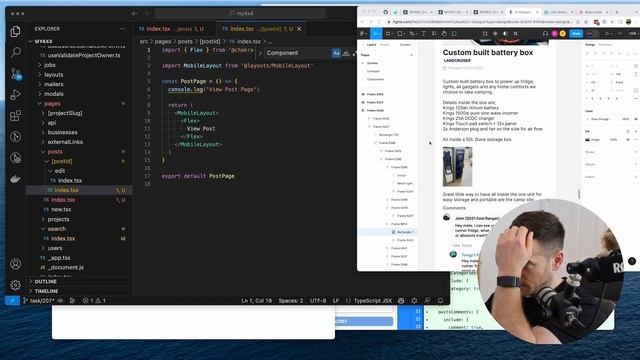Click the notifications bell in VS Code status bar
The height and width of the screenshot is (360, 640).
[440, 300]
